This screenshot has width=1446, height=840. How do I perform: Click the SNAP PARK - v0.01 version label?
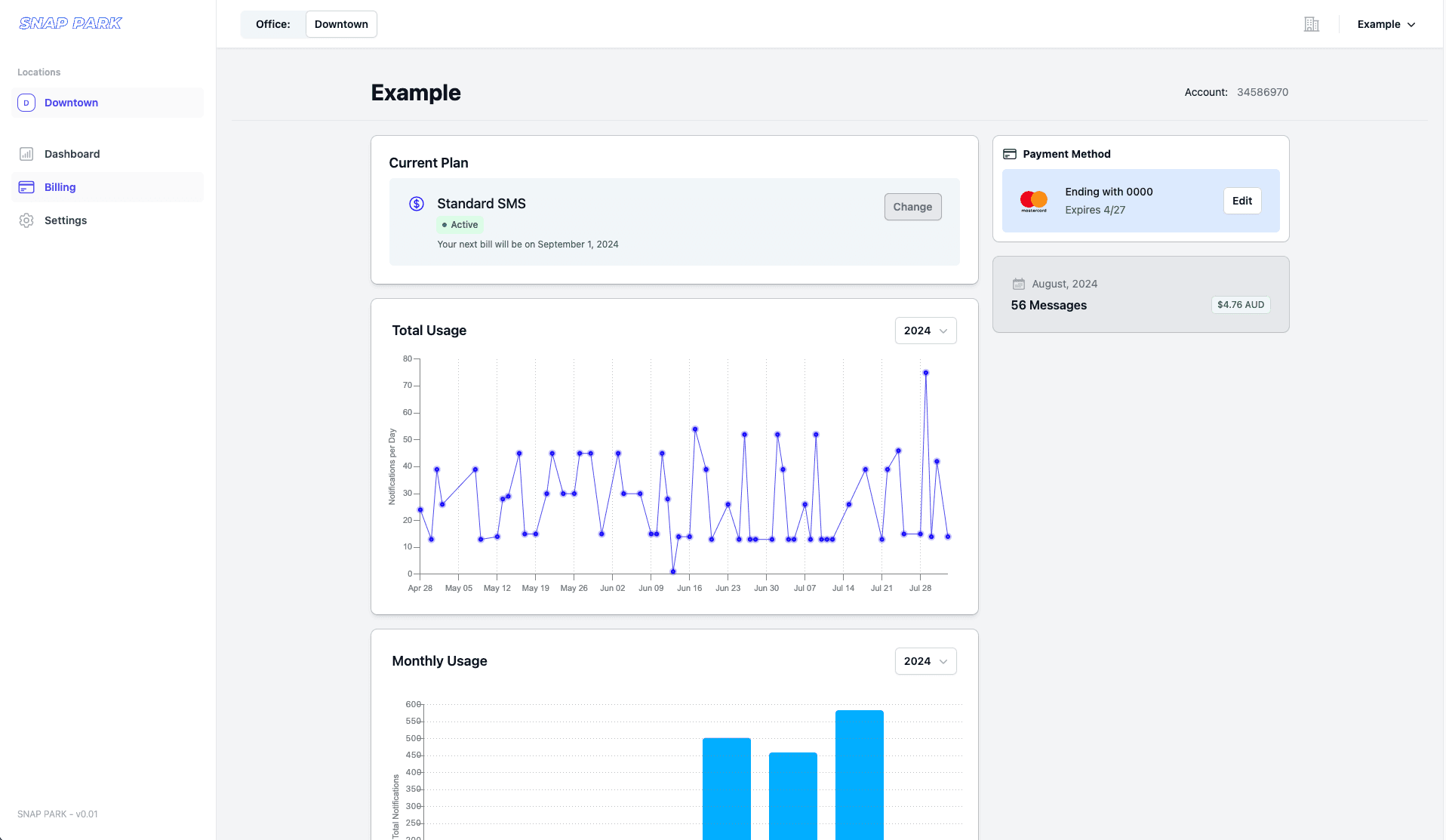coord(57,814)
